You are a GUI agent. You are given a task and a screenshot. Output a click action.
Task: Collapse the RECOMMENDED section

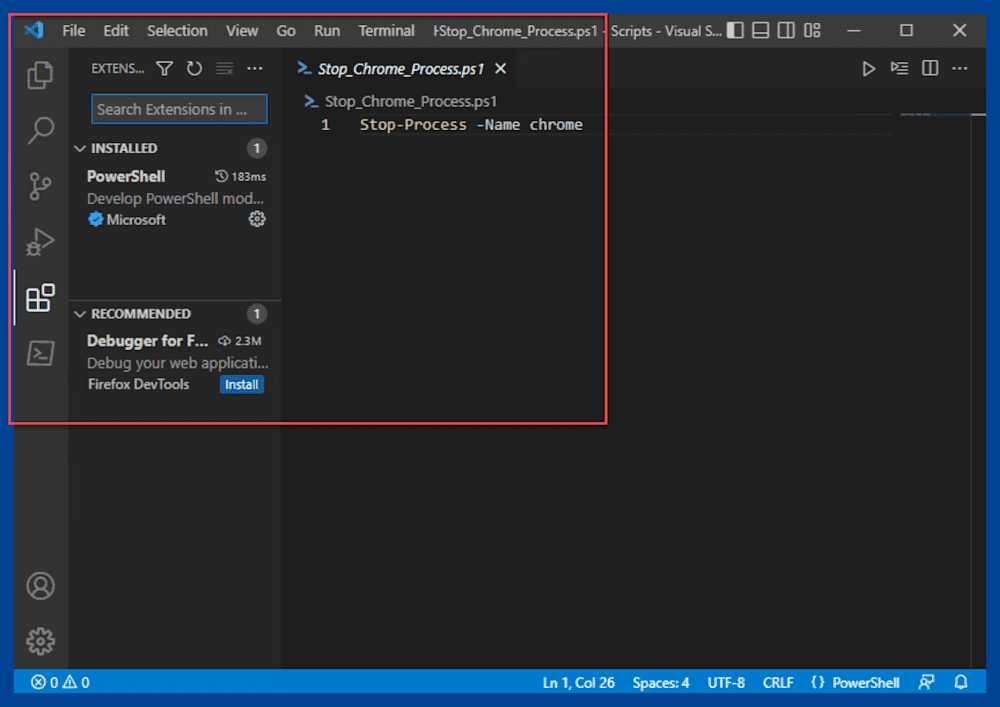80,314
